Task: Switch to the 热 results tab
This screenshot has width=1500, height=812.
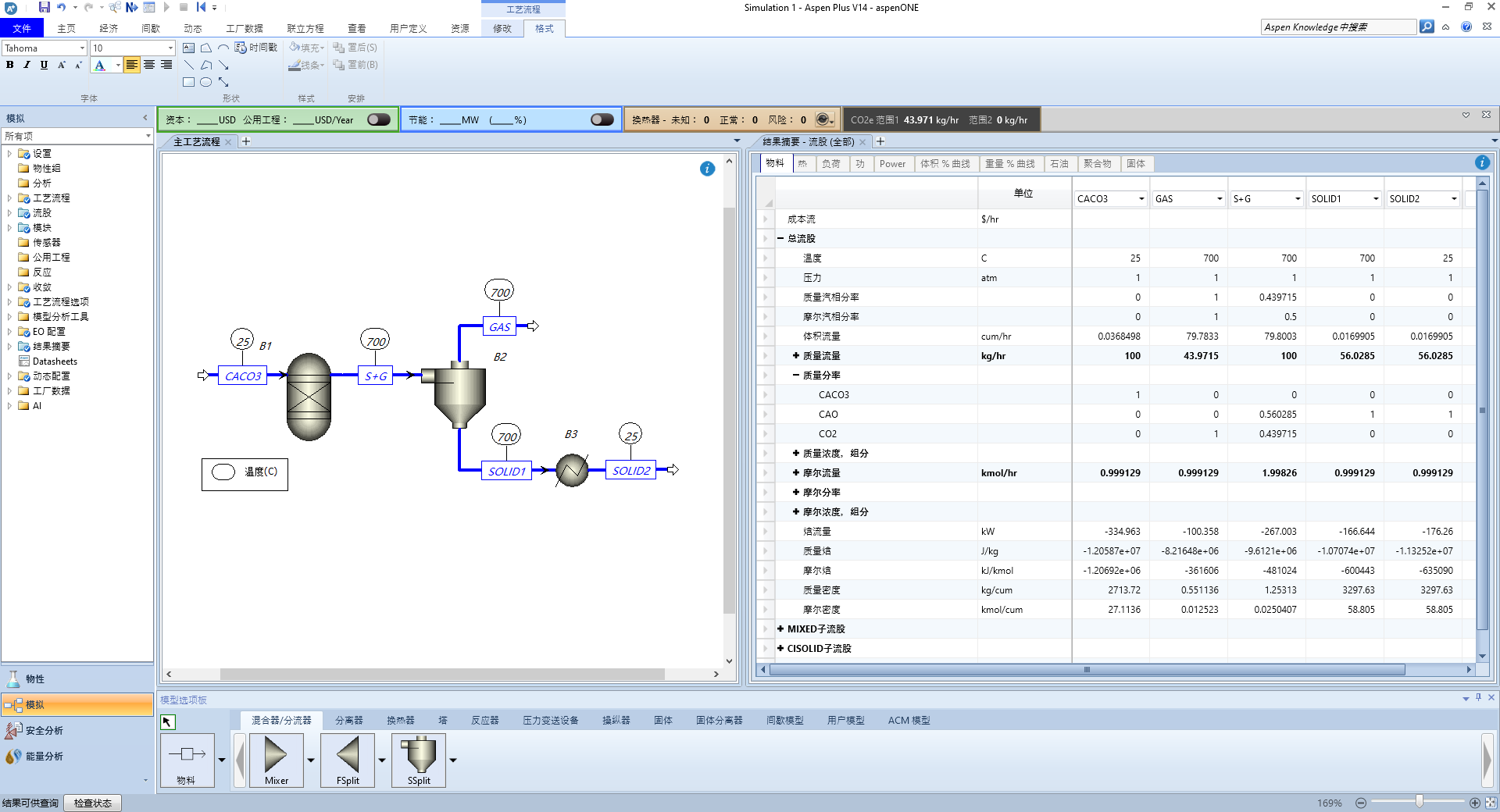Action: click(x=802, y=164)
